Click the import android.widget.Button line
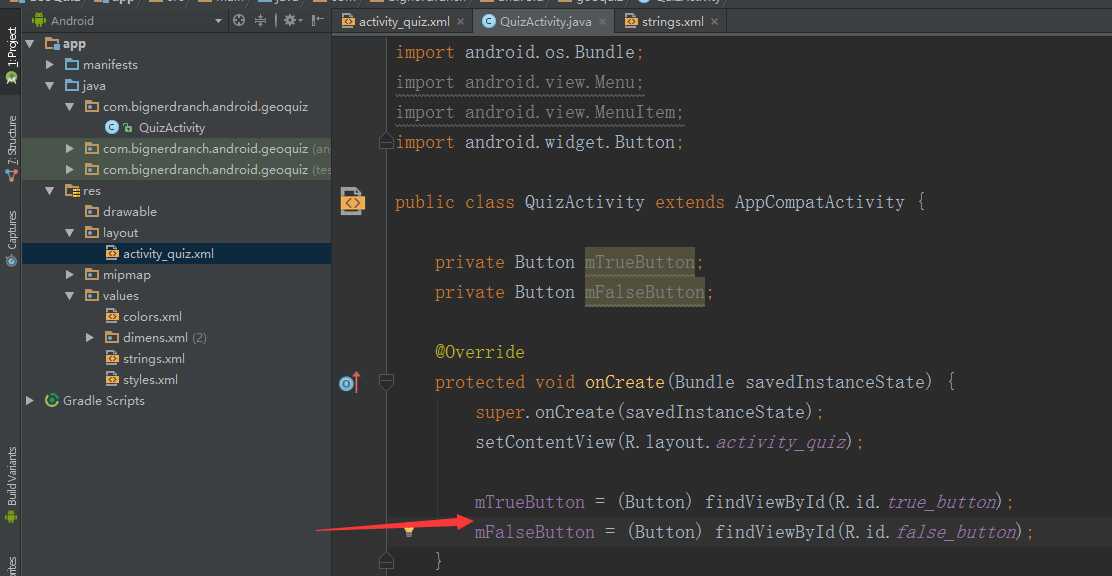Image resolution: width=1112 pixels, height=576 pixels. pyautogui.click(x=539, y=143)
